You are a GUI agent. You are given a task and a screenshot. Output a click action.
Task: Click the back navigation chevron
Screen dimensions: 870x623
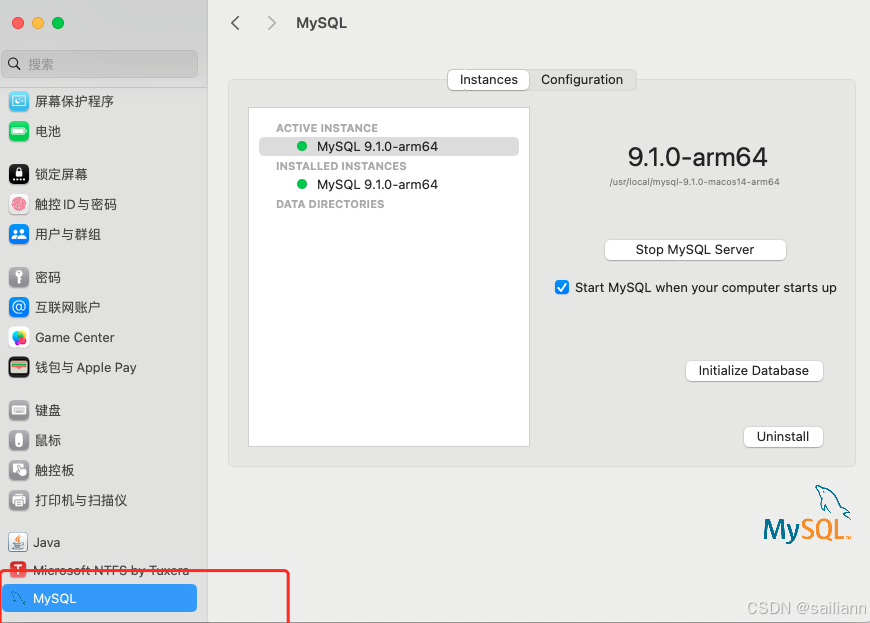coord(235,22)
